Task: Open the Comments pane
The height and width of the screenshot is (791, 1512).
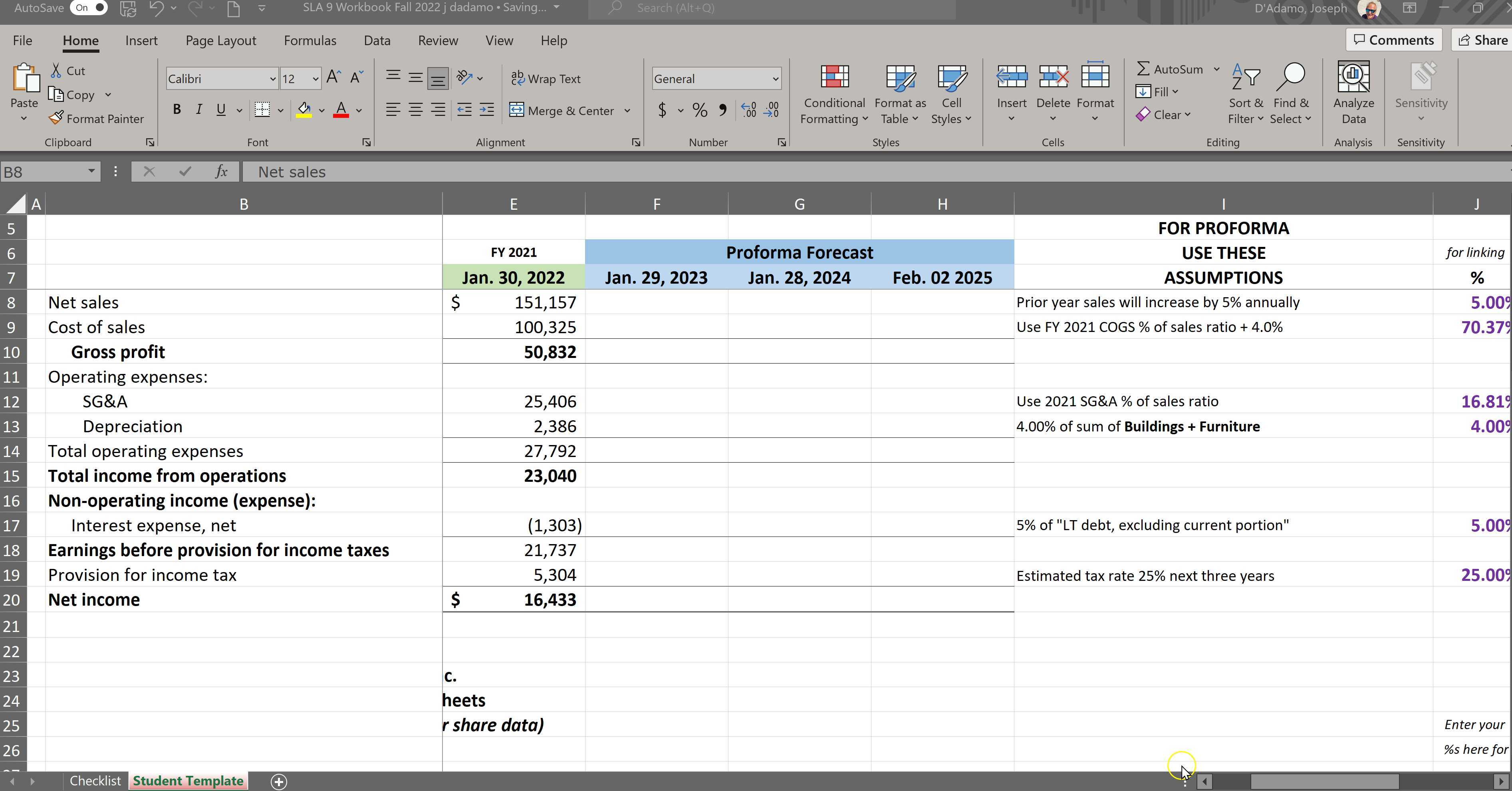Action: click(x=1393, y=39)
